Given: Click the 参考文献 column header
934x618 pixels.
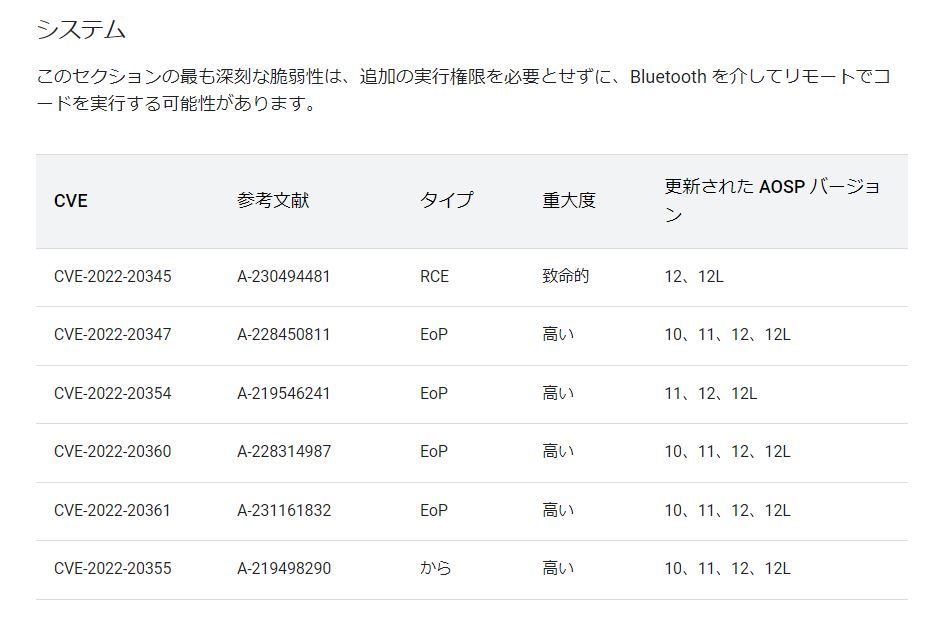Looking at the screenshot, I should coord(273,201).
